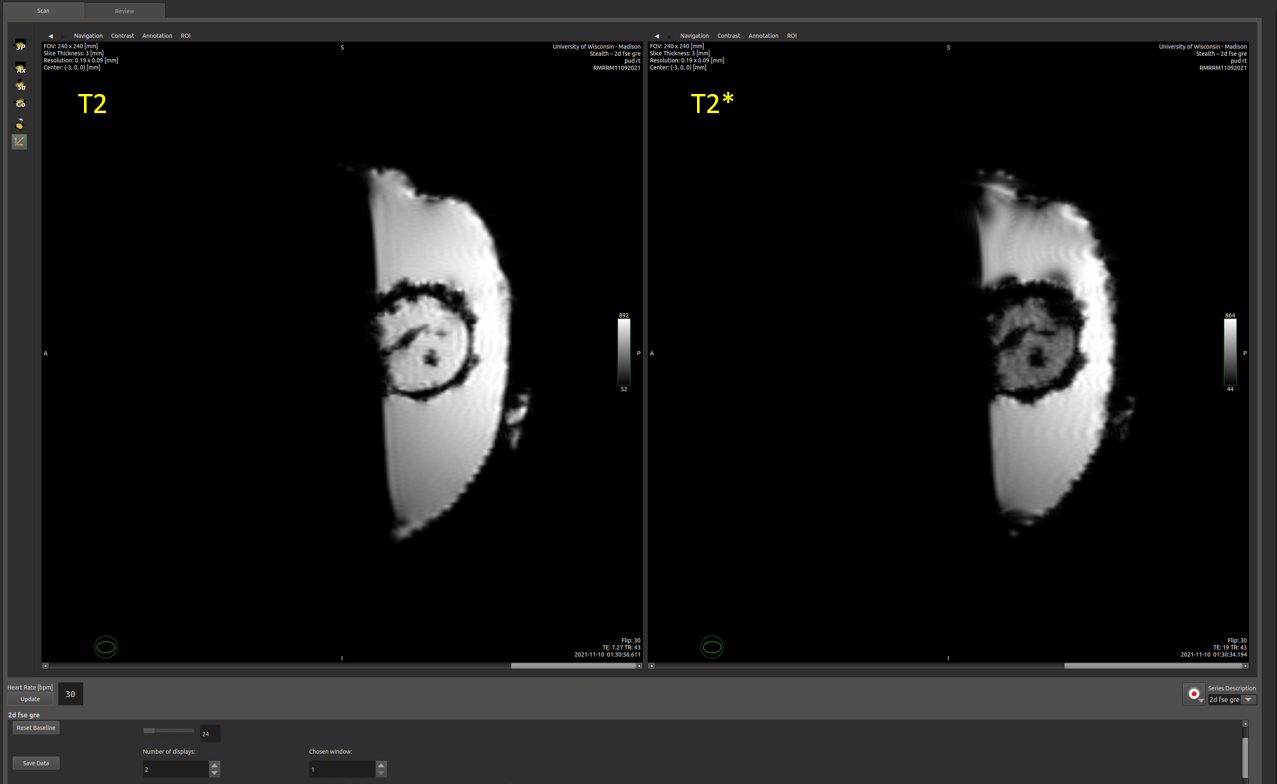1277x784 pixels.
Task: Toggle the highlighted axes tool in sidebar
Action: pos(20,142)
